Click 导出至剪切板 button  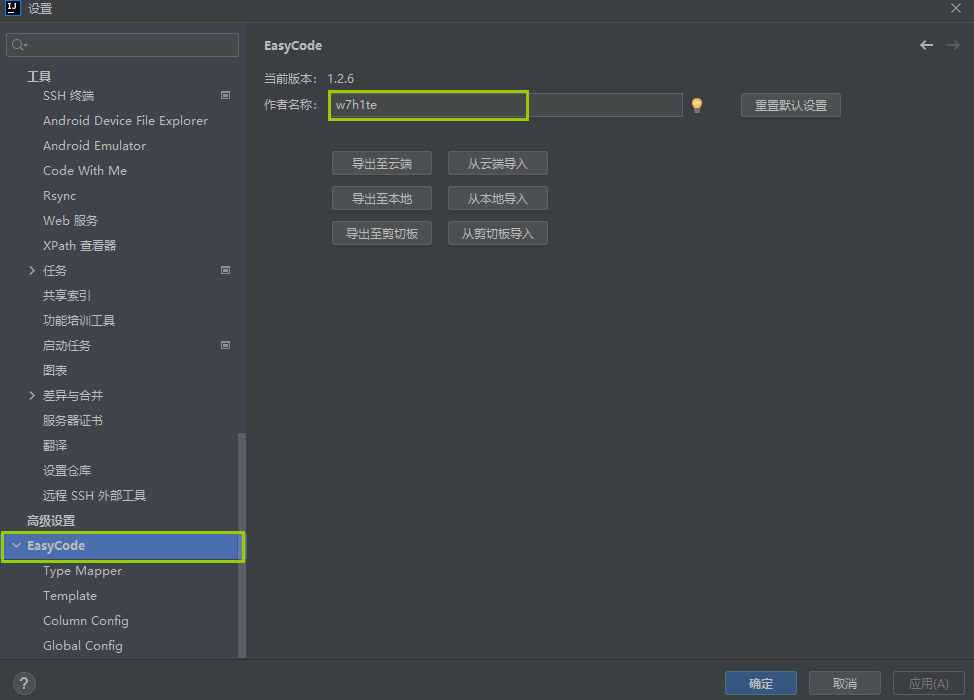tap(382, 234)
